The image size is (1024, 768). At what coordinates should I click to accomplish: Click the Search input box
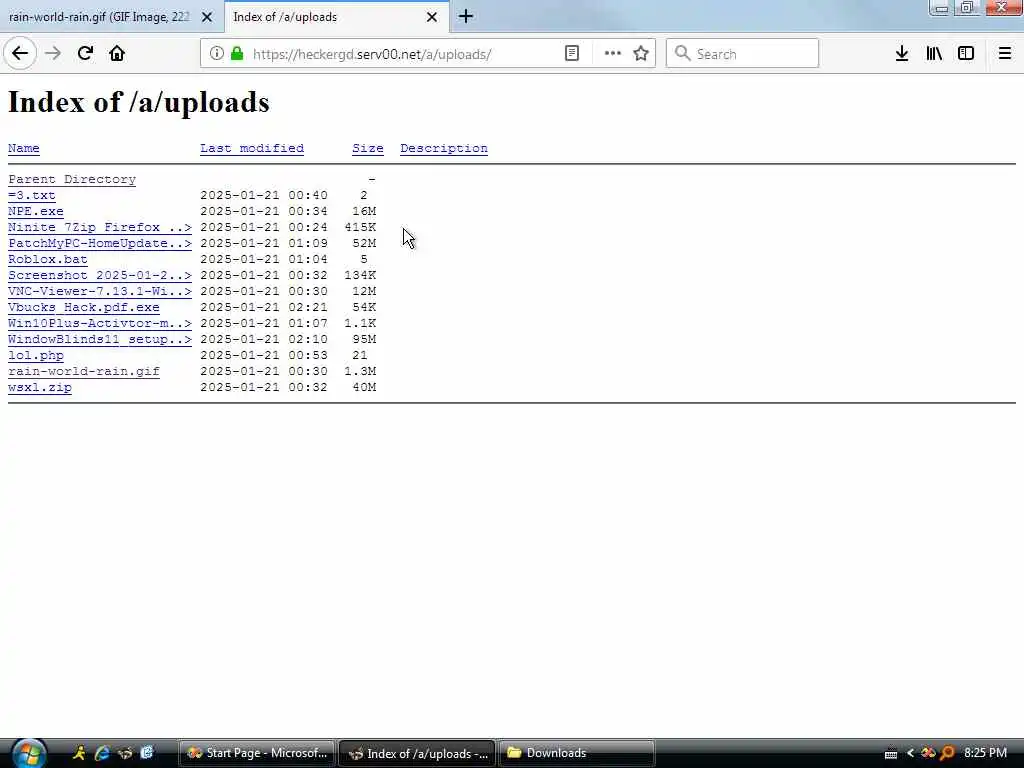[743, 54]
